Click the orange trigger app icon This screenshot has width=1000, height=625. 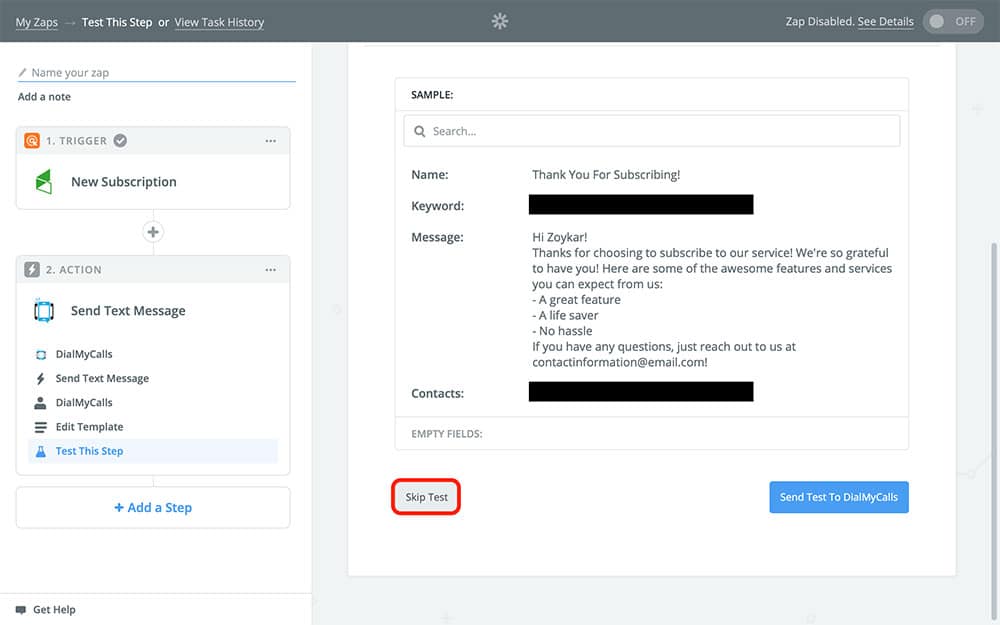32,141
